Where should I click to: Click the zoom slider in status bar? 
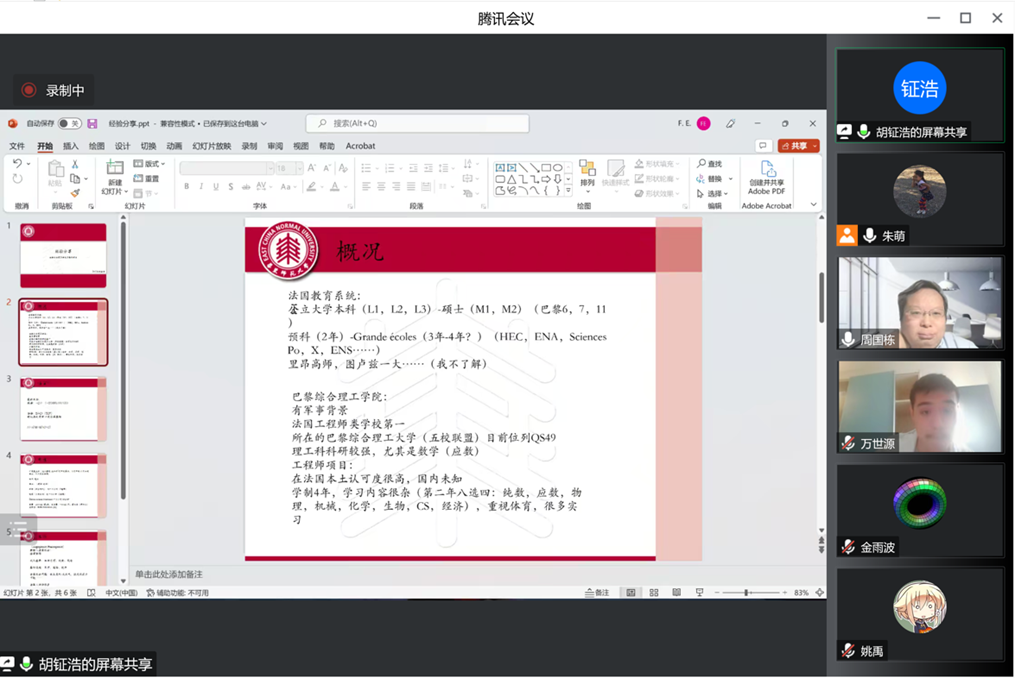(x=747, y=593)
